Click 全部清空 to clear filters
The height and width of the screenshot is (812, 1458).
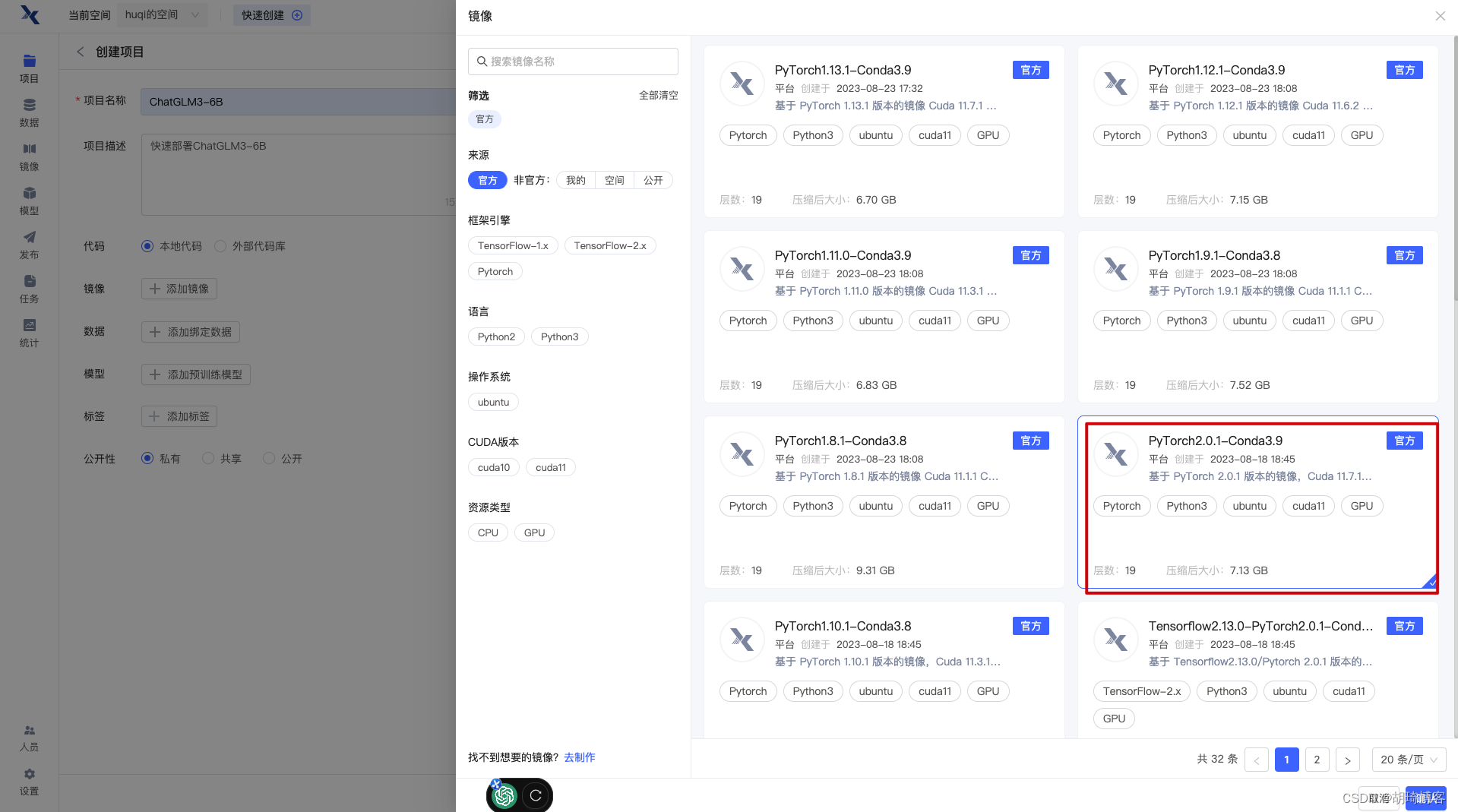tap(658, 95)
